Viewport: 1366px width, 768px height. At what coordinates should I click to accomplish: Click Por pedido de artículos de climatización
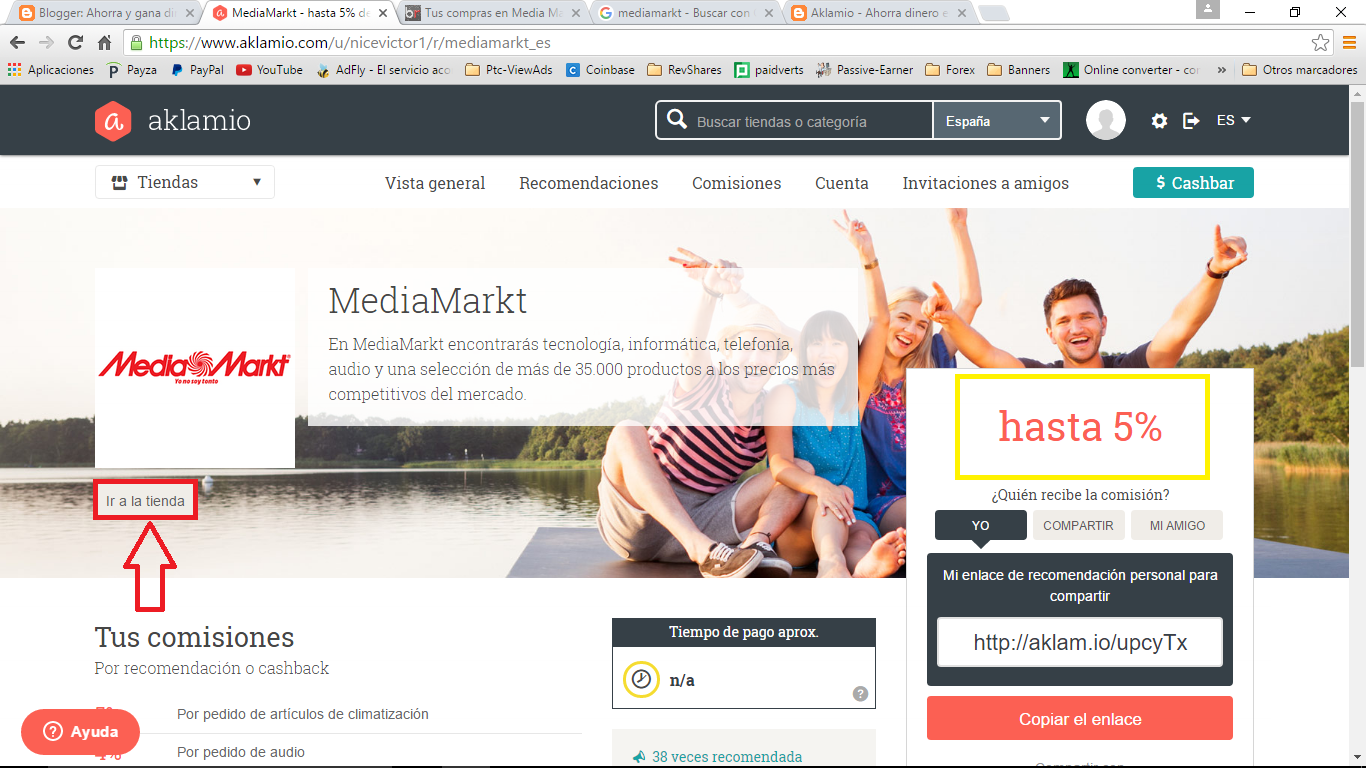pos(303,714)
